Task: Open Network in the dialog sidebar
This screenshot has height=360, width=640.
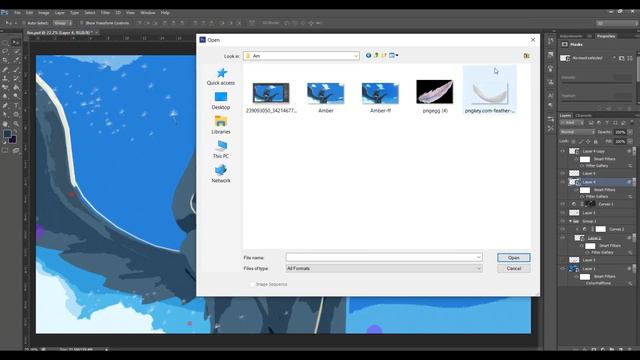Action: [221, 174]
